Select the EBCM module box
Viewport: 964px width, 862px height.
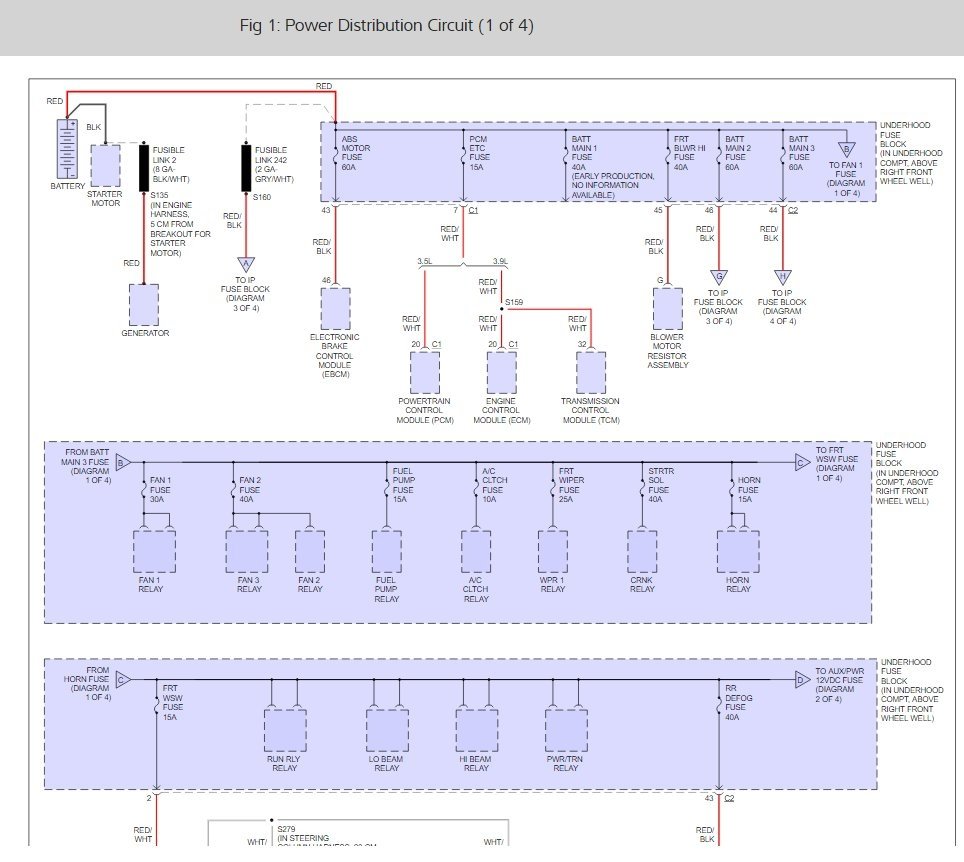pos(336,309)
